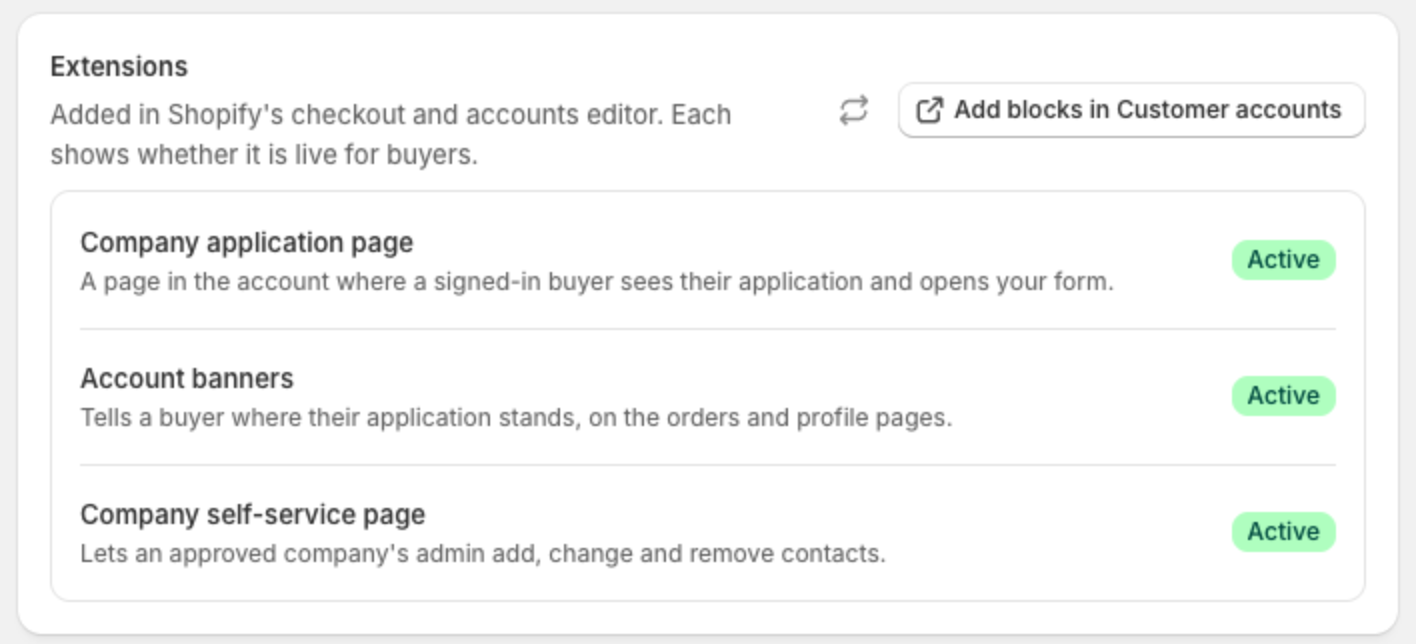Click the 'Added in Shopify's checkout' subtitle
Viewport: 1416px width, 644px height.
[391, 135]
